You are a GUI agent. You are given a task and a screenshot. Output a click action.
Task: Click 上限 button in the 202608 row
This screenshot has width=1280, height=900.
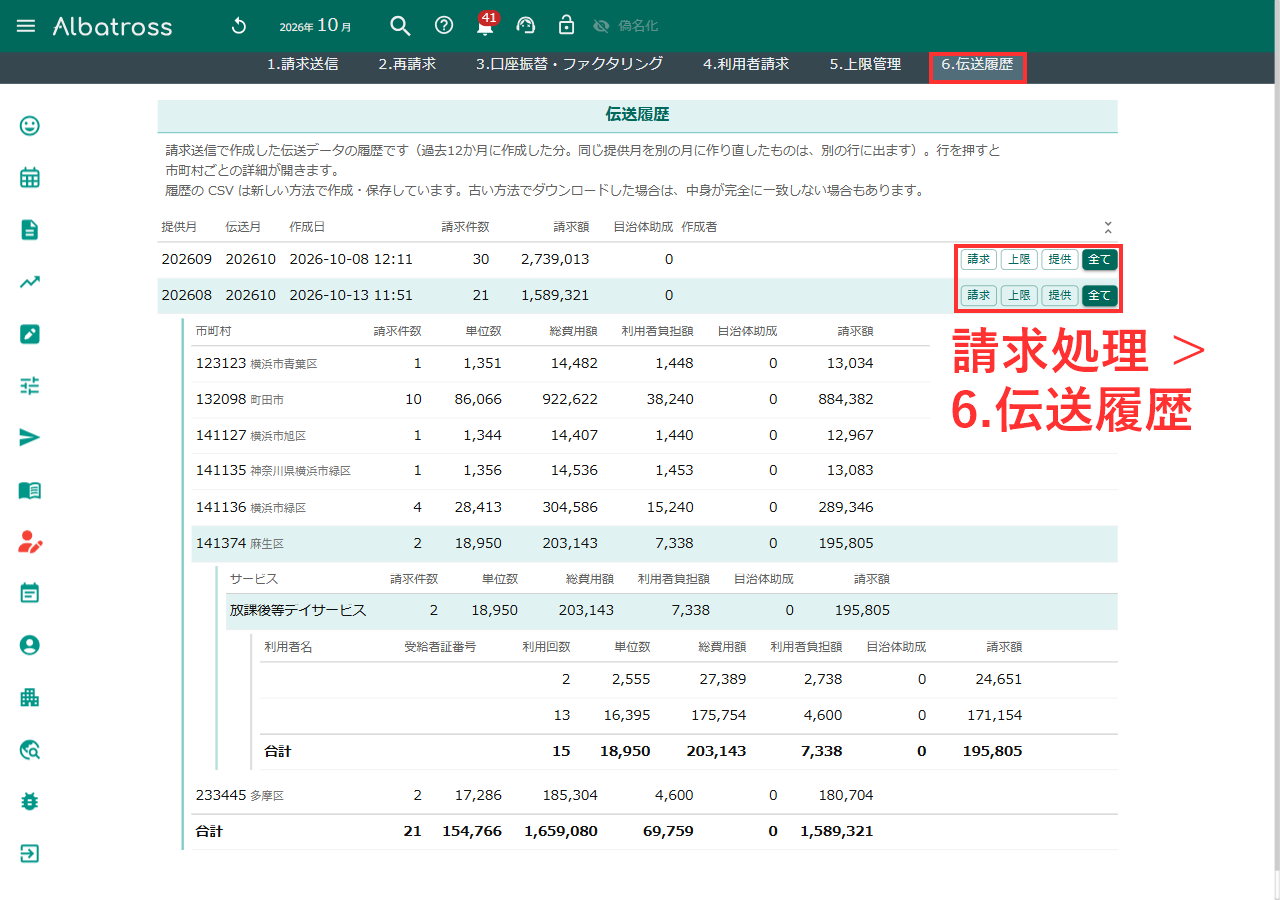coord(1019,296)
